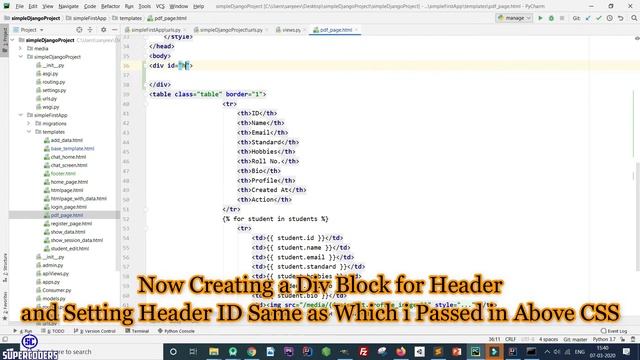
Task: Open the File menu
Action: 20,7
